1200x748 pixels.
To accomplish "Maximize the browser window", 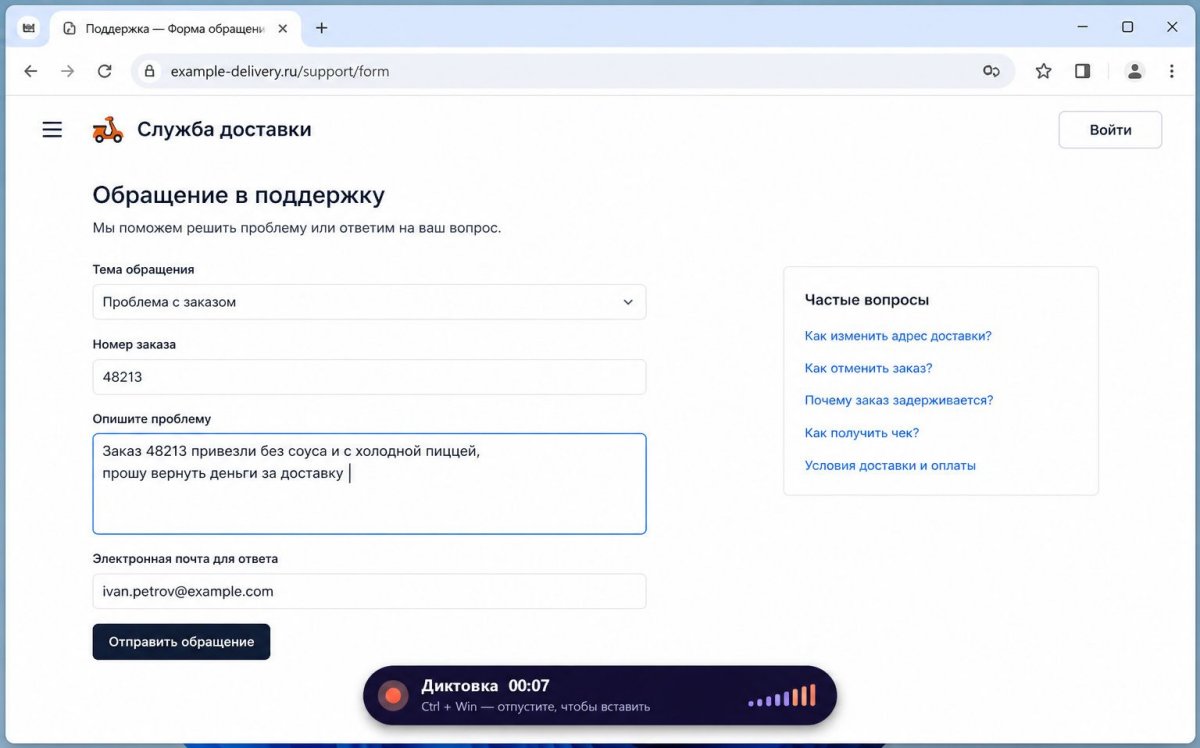I will pos(1127,28).
